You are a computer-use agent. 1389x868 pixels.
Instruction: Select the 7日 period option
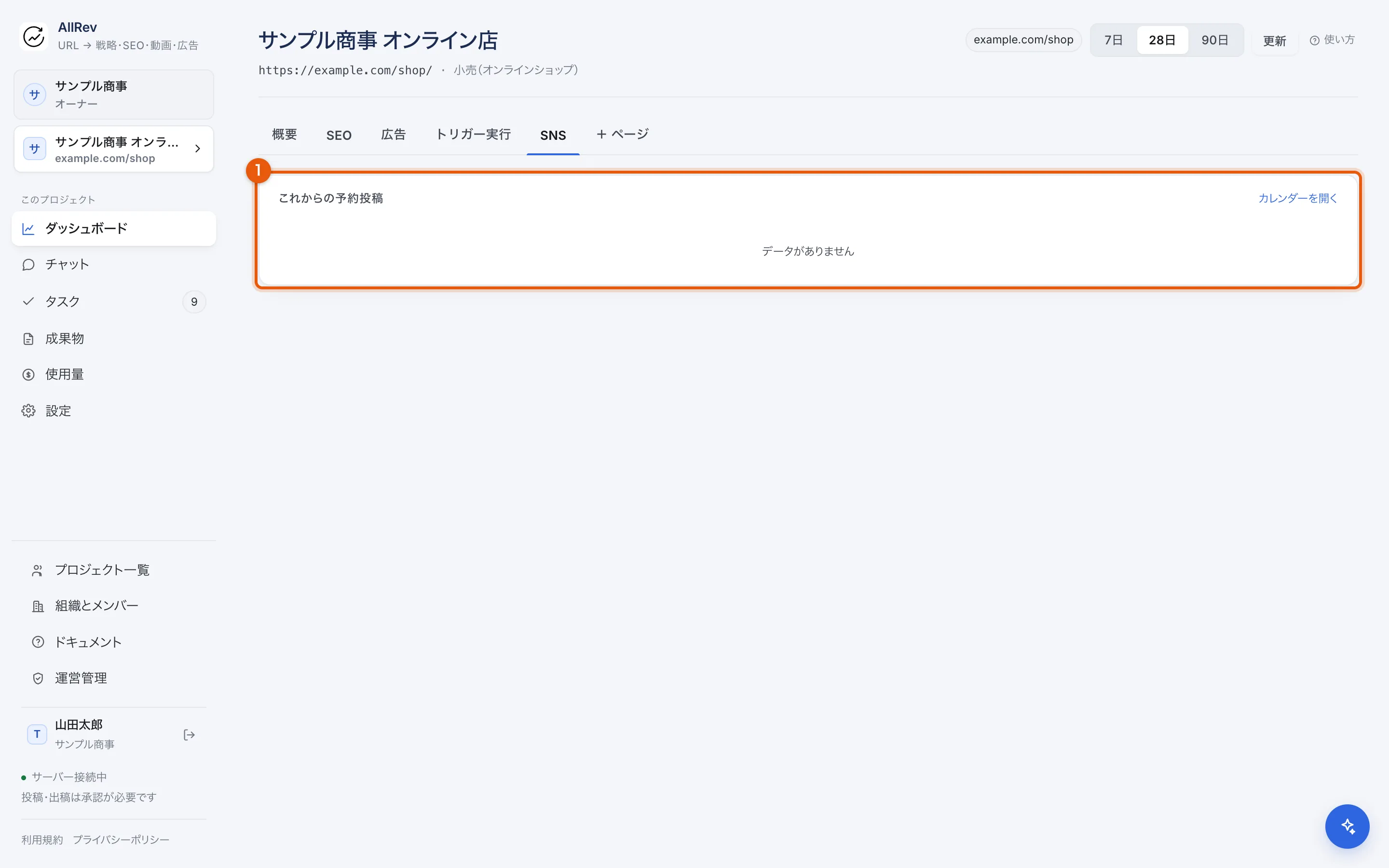(x=1114, y=40)
